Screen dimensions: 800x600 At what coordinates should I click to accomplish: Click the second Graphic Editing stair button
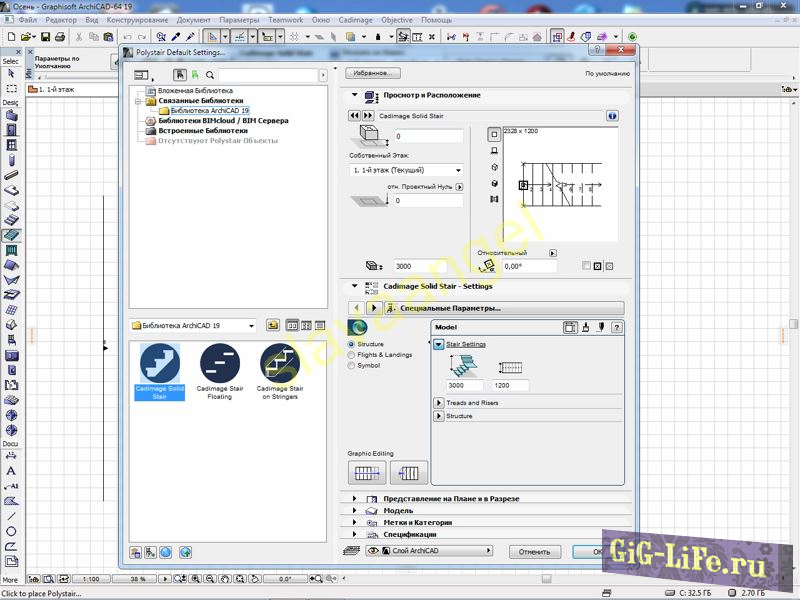point(409,473)
